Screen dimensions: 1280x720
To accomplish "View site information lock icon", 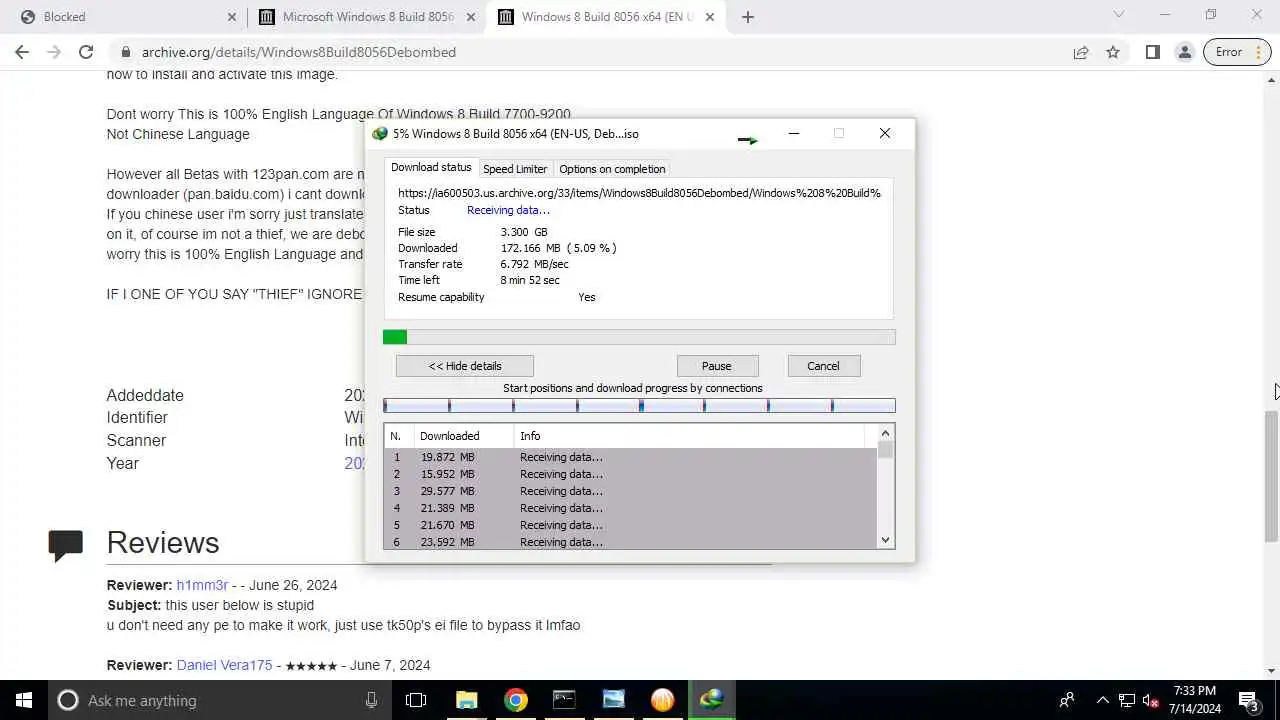I will [x=125, y=52].
